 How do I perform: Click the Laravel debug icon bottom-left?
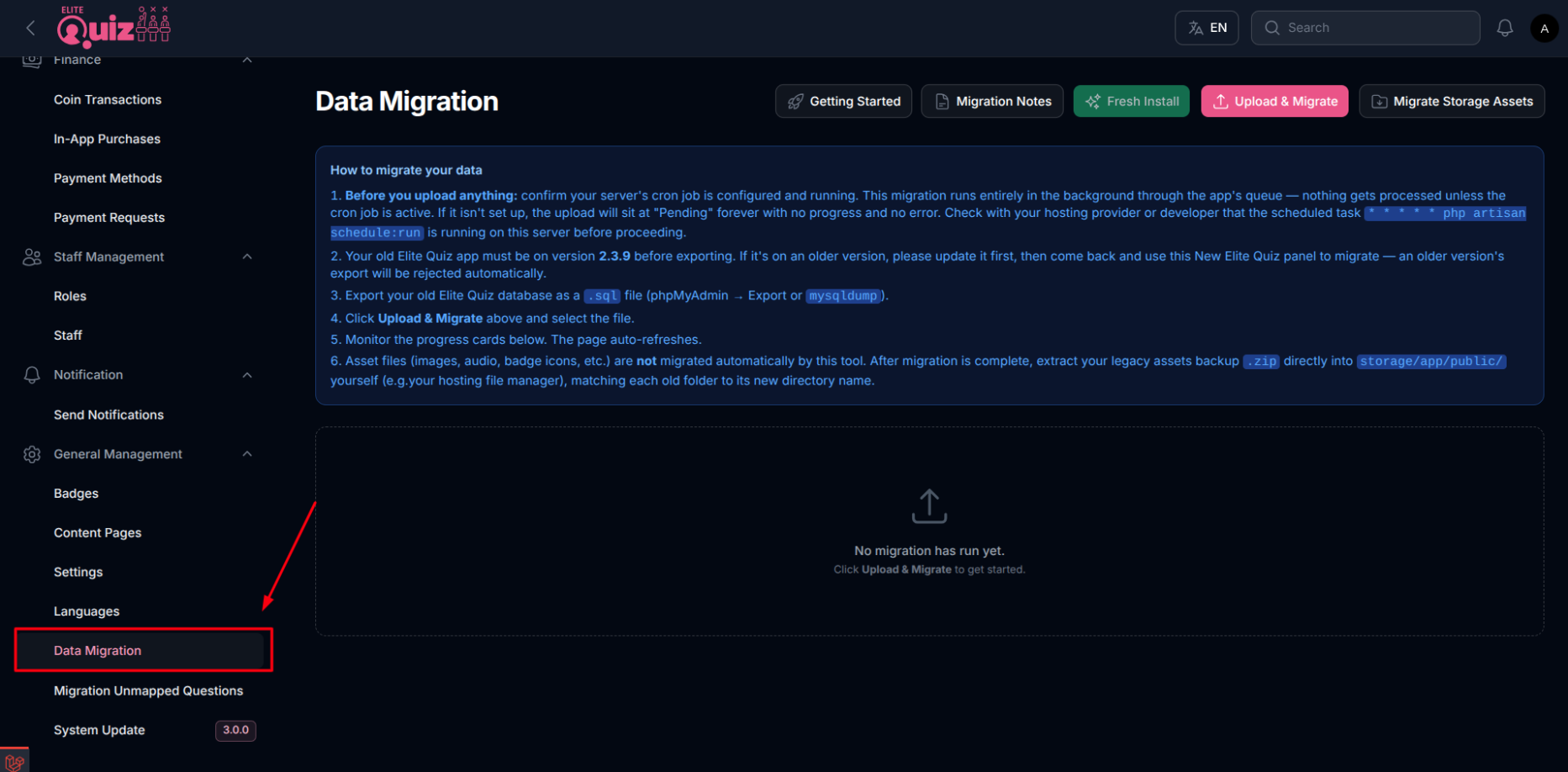pyautogui.click(x=14, y=760)
